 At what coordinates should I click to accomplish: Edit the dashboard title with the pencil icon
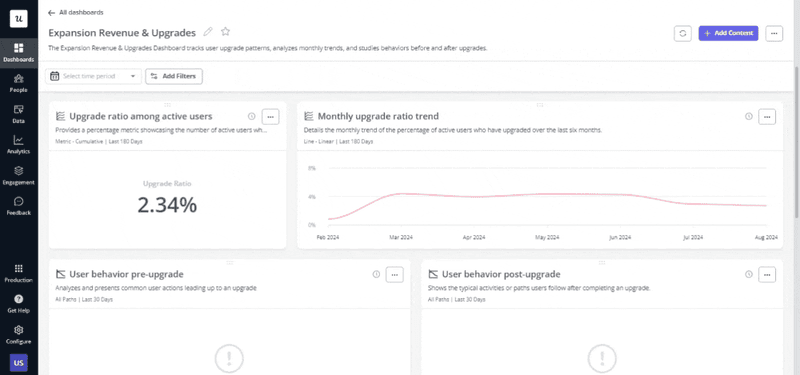pos(208,32)
